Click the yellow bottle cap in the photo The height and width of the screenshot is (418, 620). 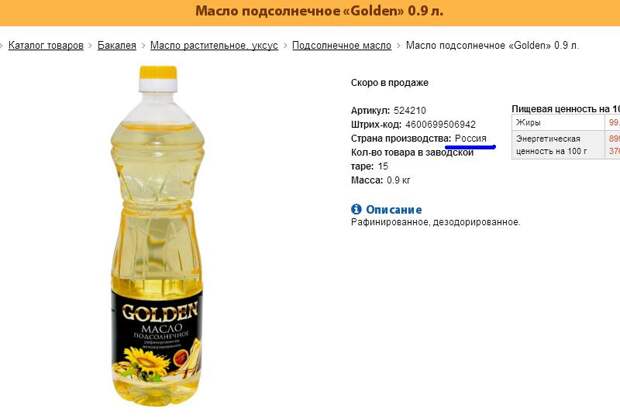158,73
